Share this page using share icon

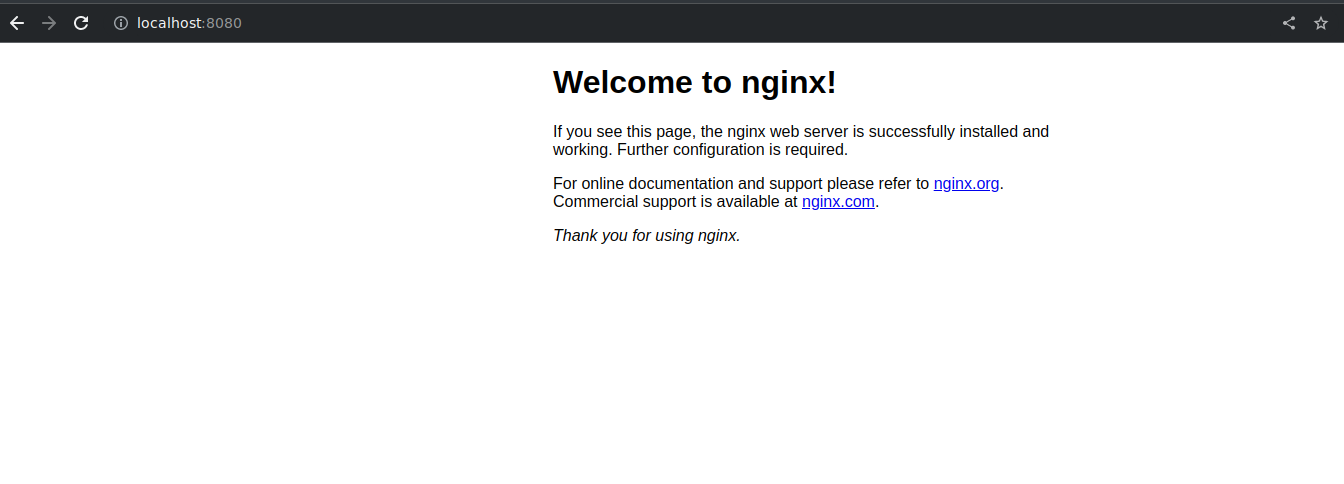tap(1289, 23)
